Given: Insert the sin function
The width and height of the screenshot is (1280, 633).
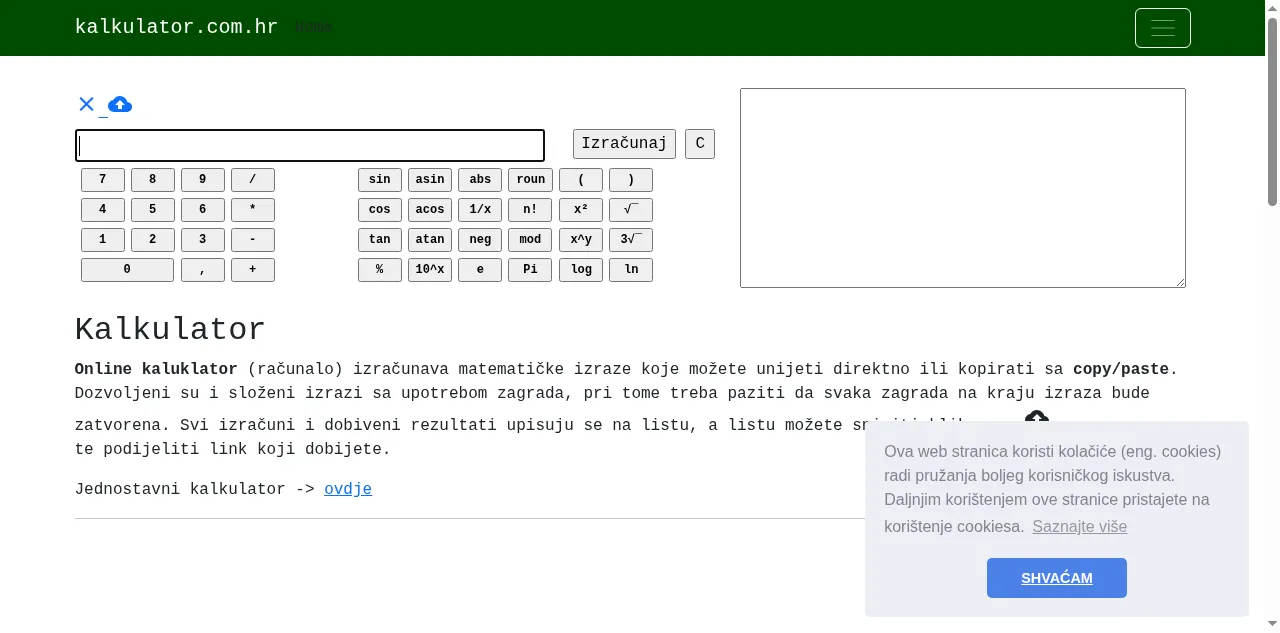Looking at the screenshot, I should pyautogui.click(x=380, y=180).
